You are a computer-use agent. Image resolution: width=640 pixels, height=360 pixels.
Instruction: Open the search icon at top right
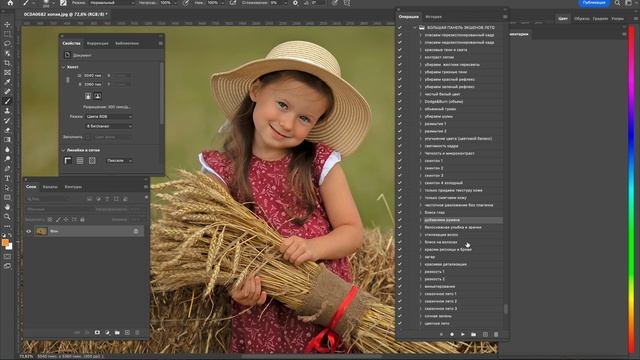[618, 3]
